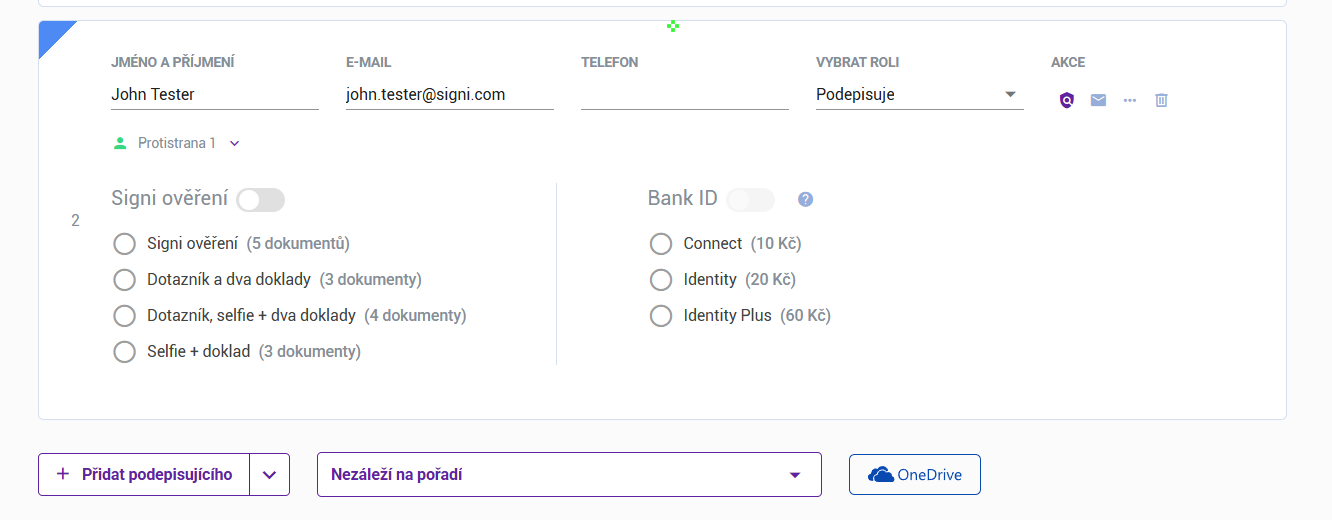Image resolution: width=1332 pixels, height=520 pixels.
Task: Select the Identity Plus radio option
Action: tap(661, 316)
